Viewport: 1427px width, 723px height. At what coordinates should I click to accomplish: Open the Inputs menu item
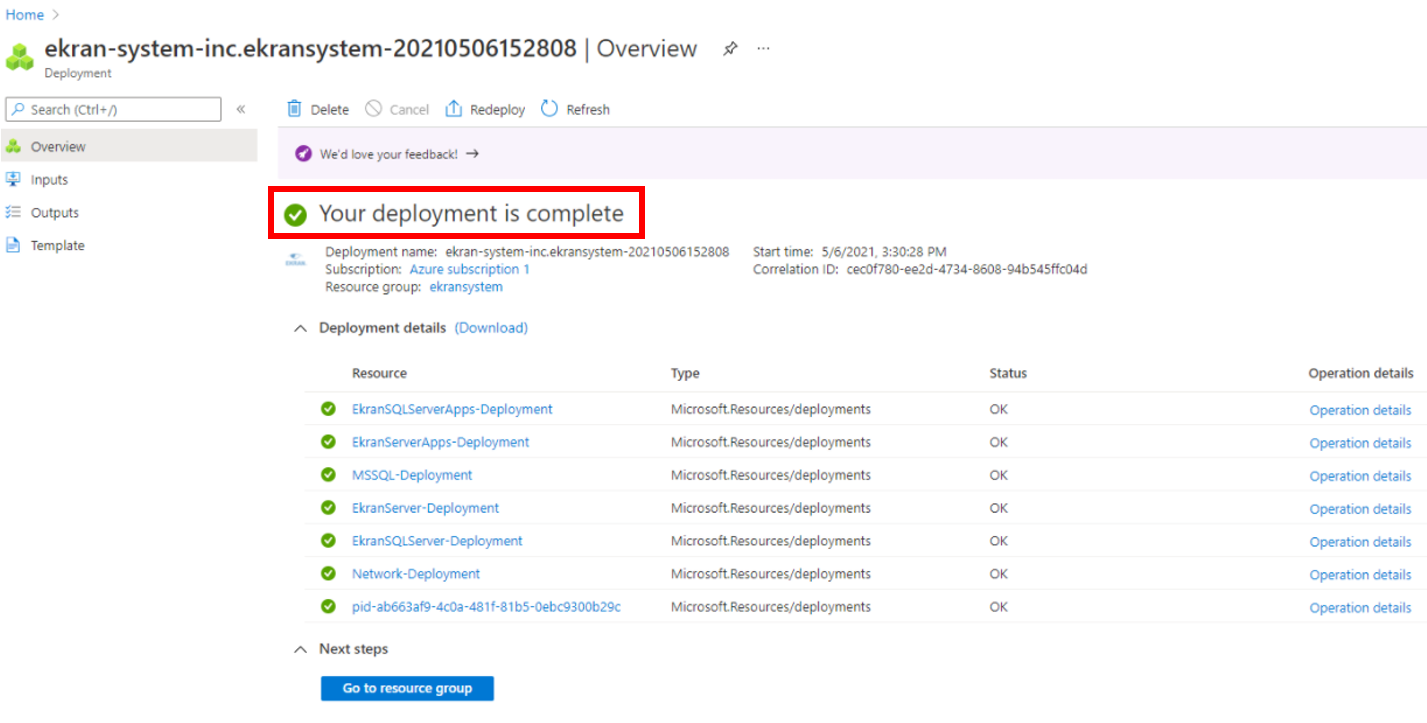(x=49, y=180)
